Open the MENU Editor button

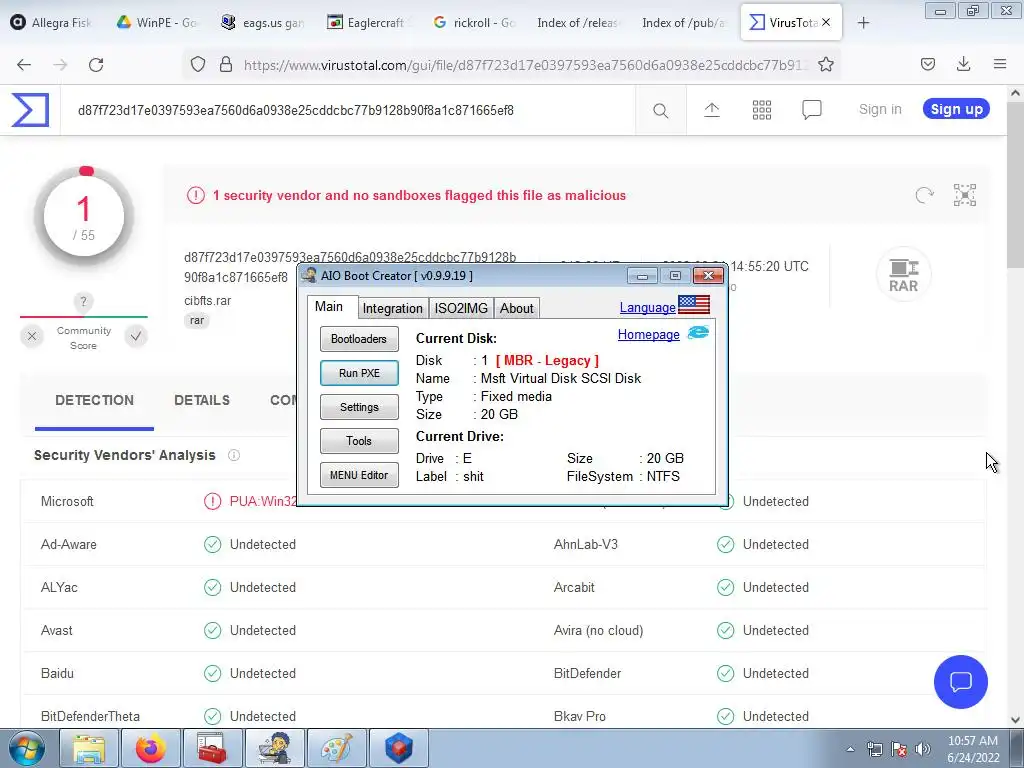[359, 475]
